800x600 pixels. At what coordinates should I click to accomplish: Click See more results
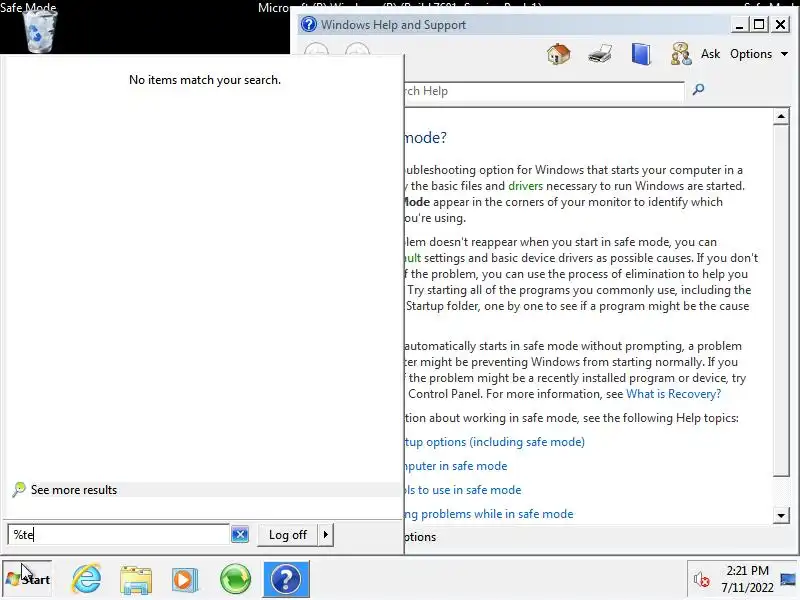click(x=74, y=490)
